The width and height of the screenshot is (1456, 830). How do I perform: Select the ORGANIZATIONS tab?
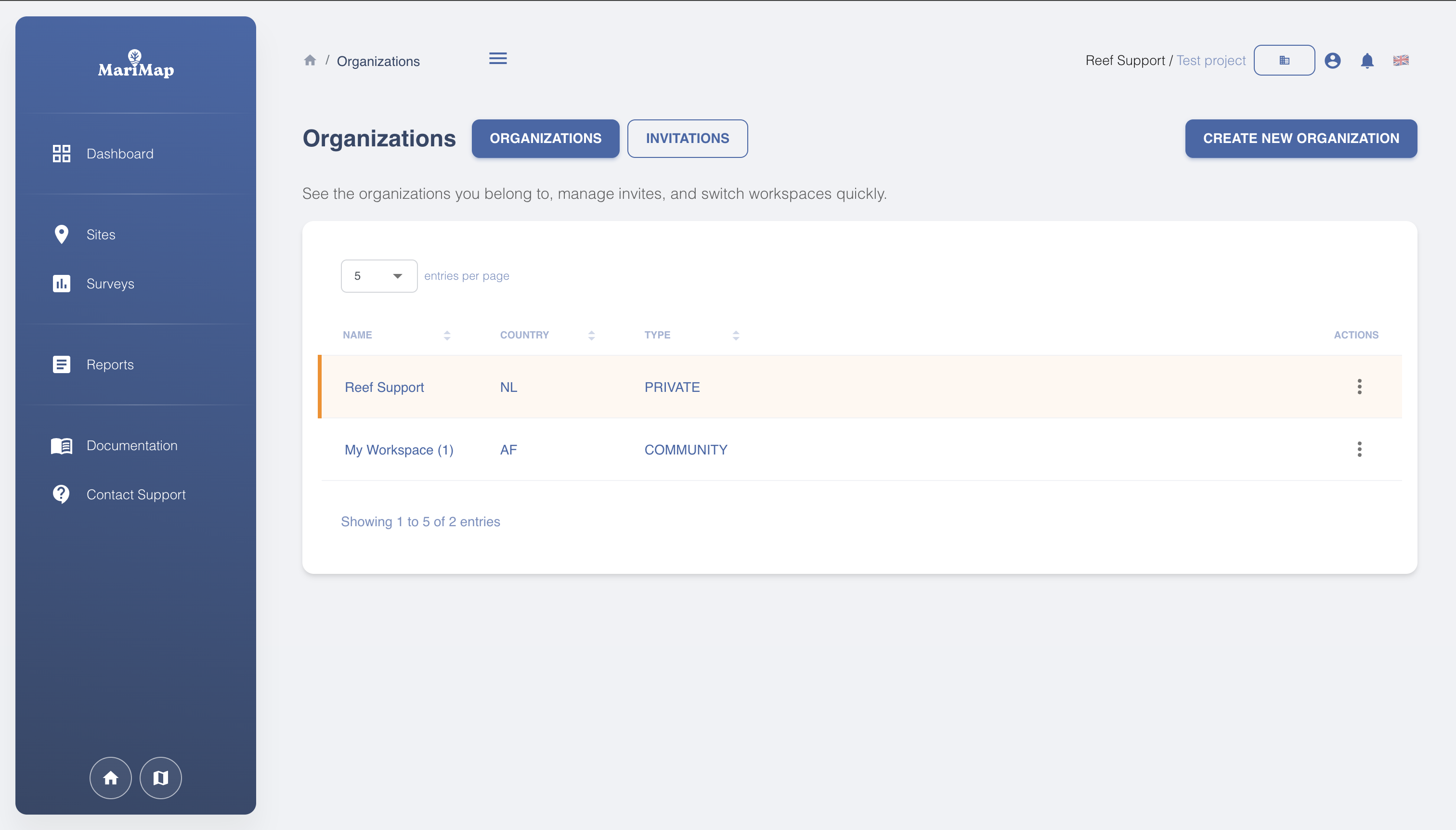click(545, 139)
